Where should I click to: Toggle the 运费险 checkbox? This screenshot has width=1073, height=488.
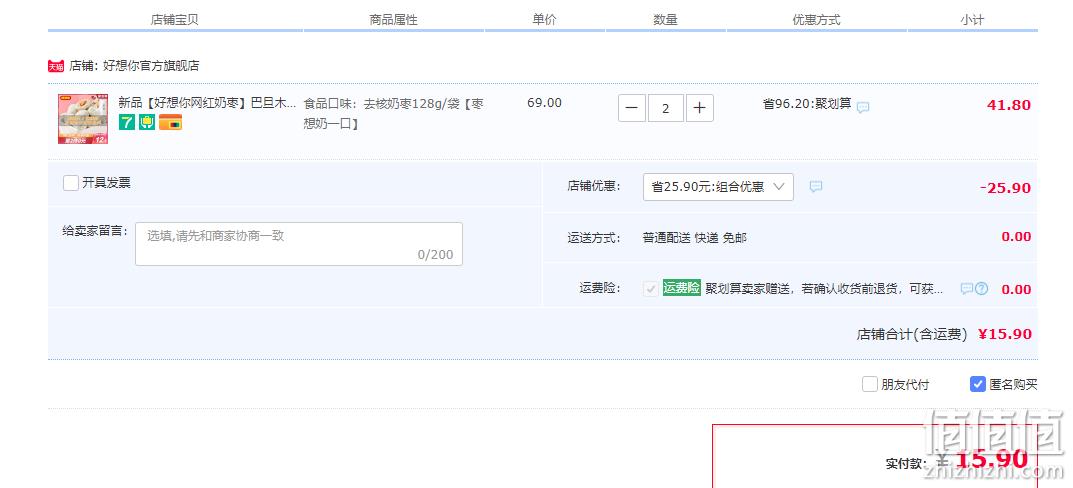[651, 289]
